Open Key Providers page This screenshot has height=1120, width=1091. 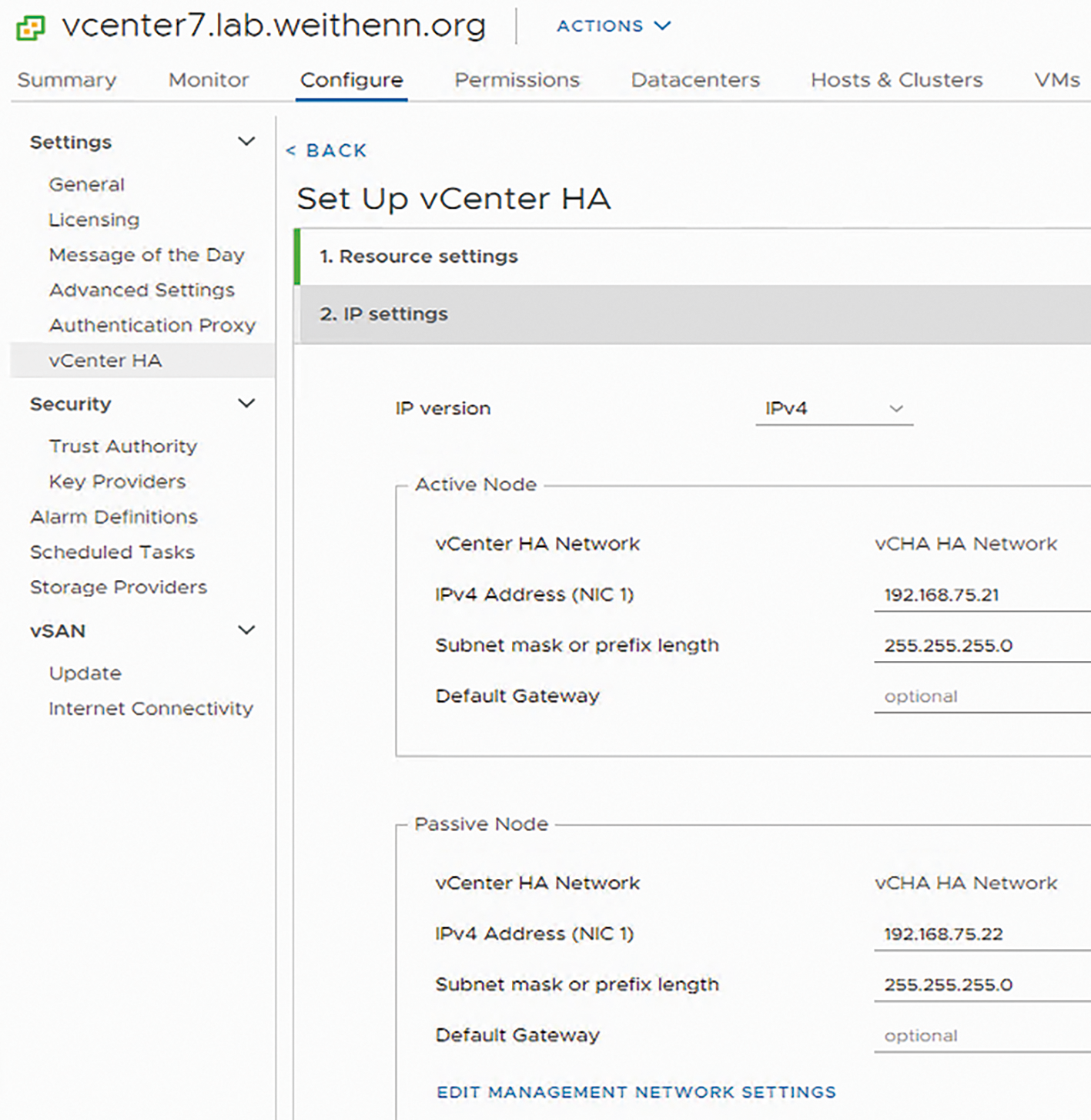[117, 481]
